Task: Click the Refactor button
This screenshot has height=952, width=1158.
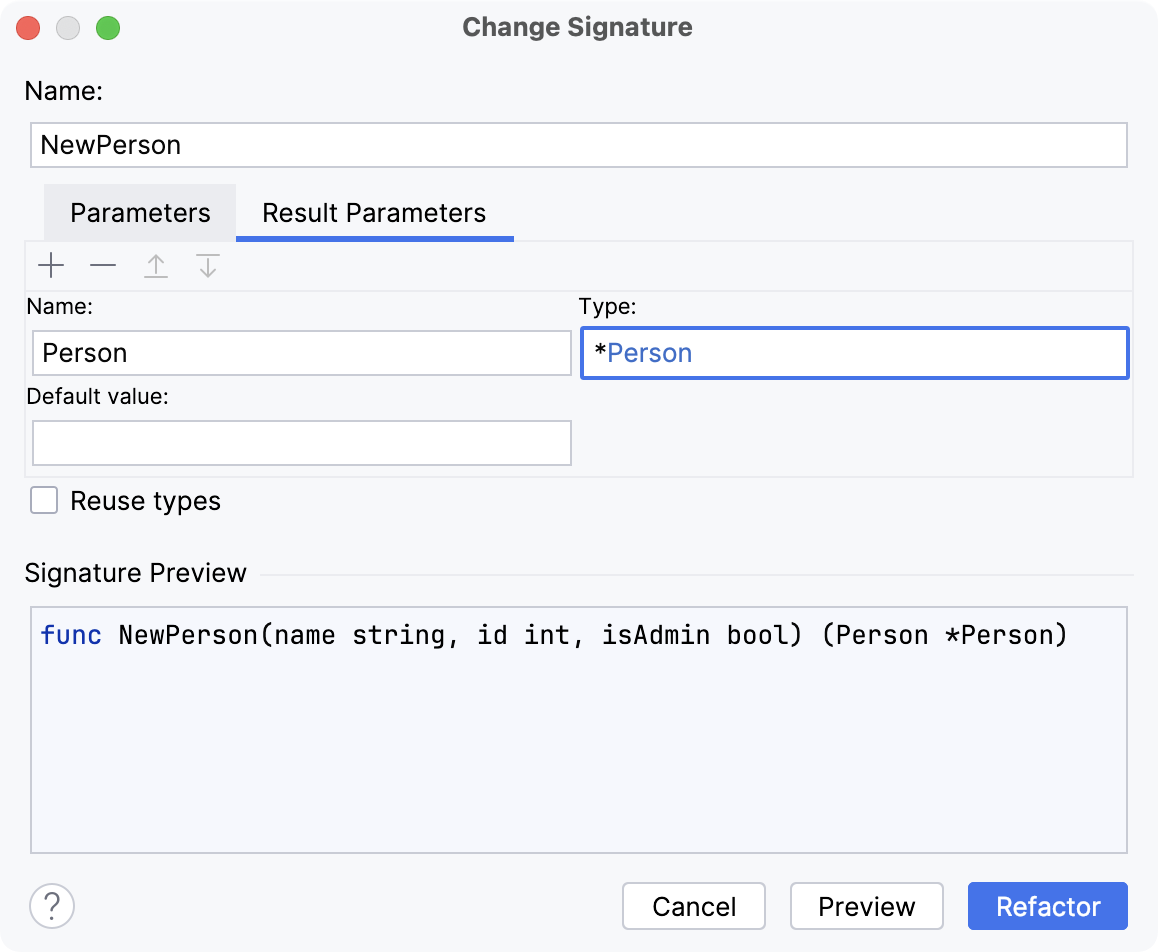Action: (x=1047, y=906)
